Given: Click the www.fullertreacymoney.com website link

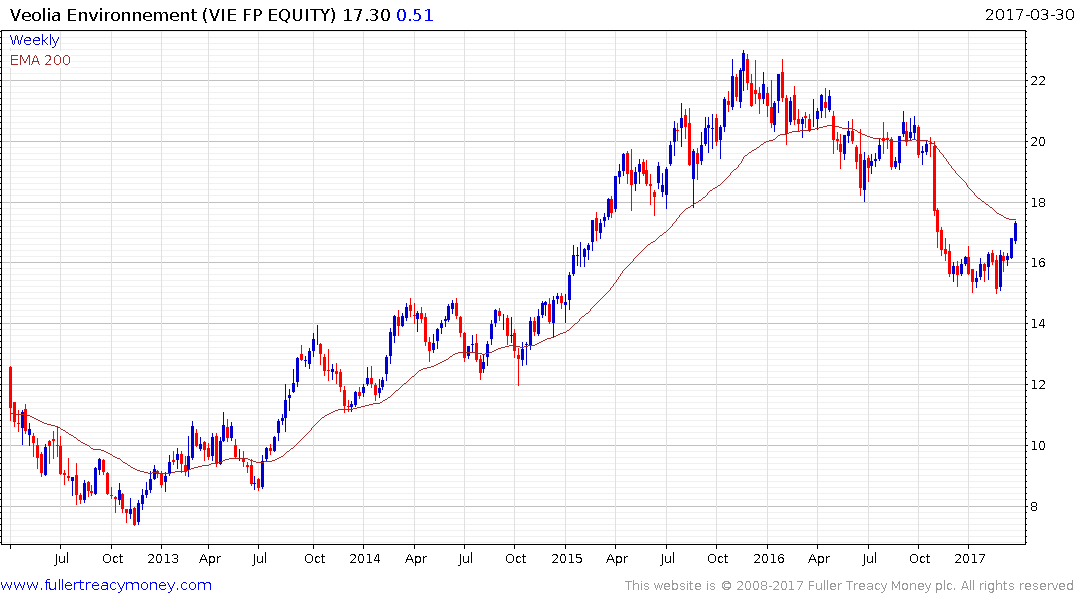Looking at the screenshot, I should coord(106,585).
